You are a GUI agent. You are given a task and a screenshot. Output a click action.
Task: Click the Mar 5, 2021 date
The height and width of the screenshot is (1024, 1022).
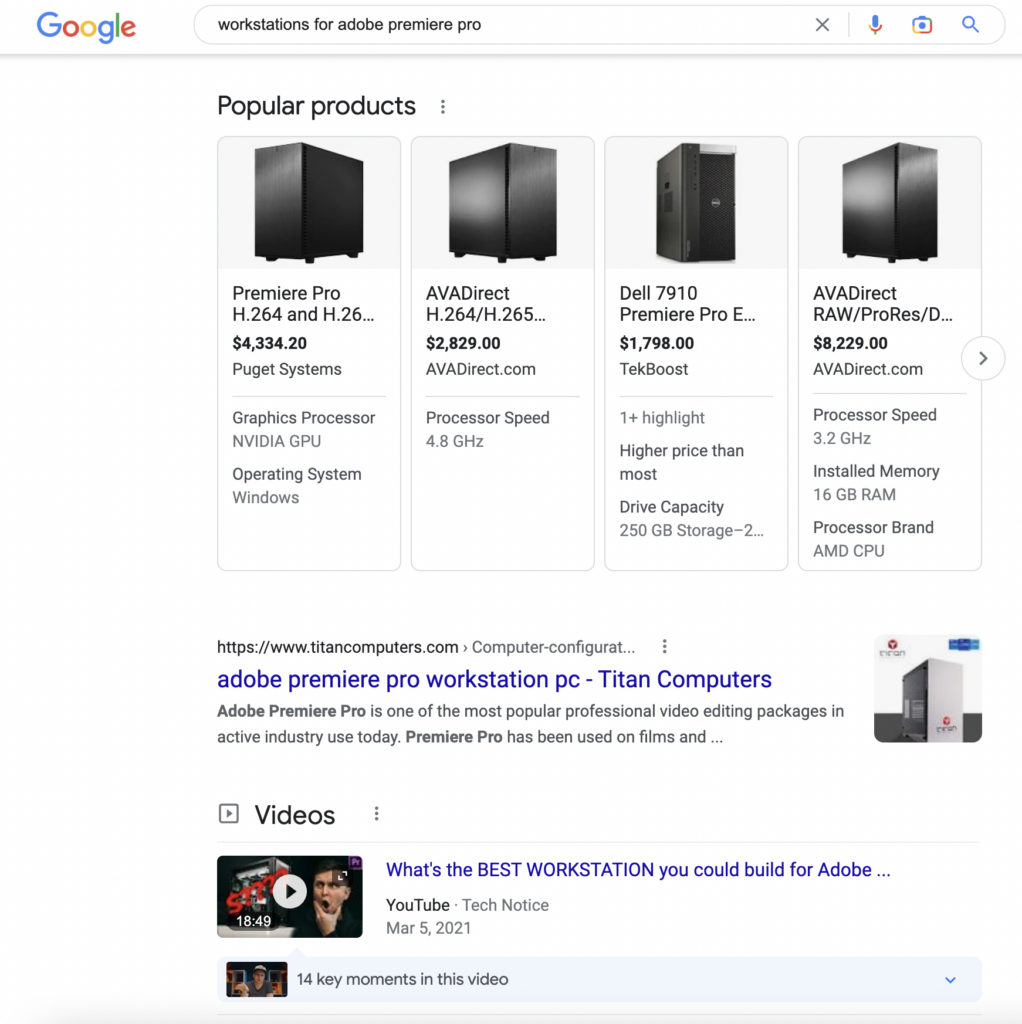[x=428, y=928]
